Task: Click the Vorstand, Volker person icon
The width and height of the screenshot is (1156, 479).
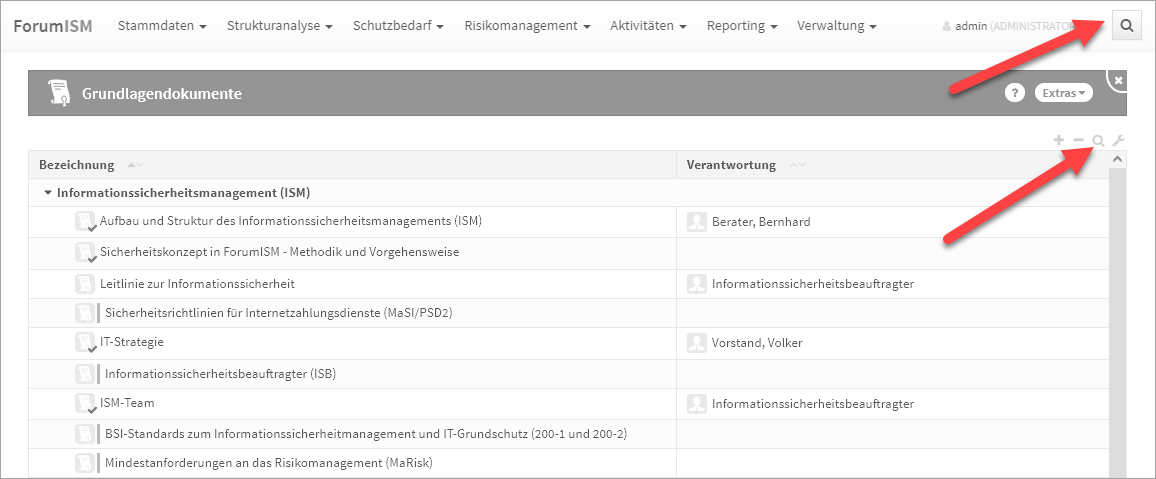Action: tap(697, 343)
